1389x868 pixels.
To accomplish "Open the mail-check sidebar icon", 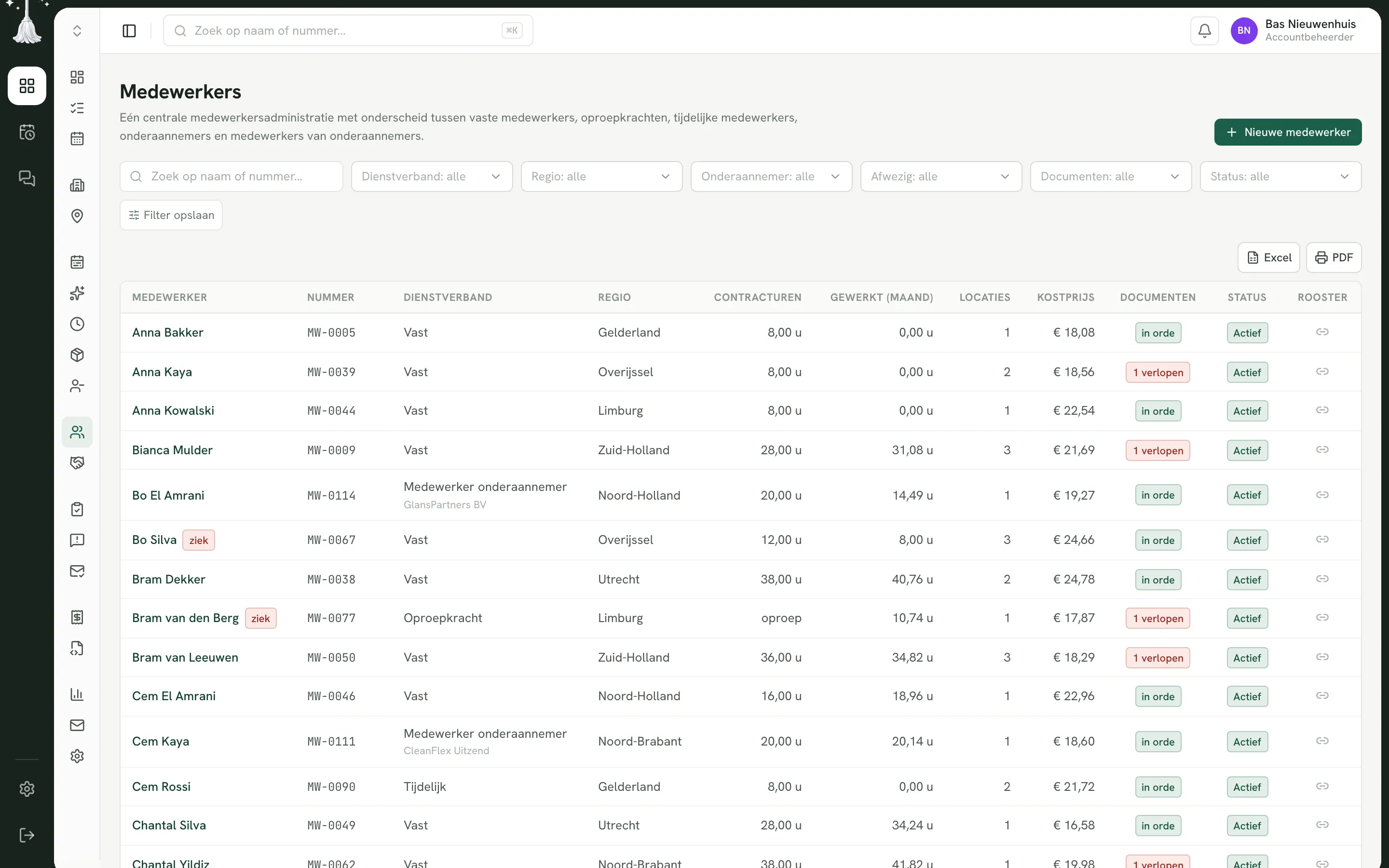I will pyautogui.click(x=77, y=571).
